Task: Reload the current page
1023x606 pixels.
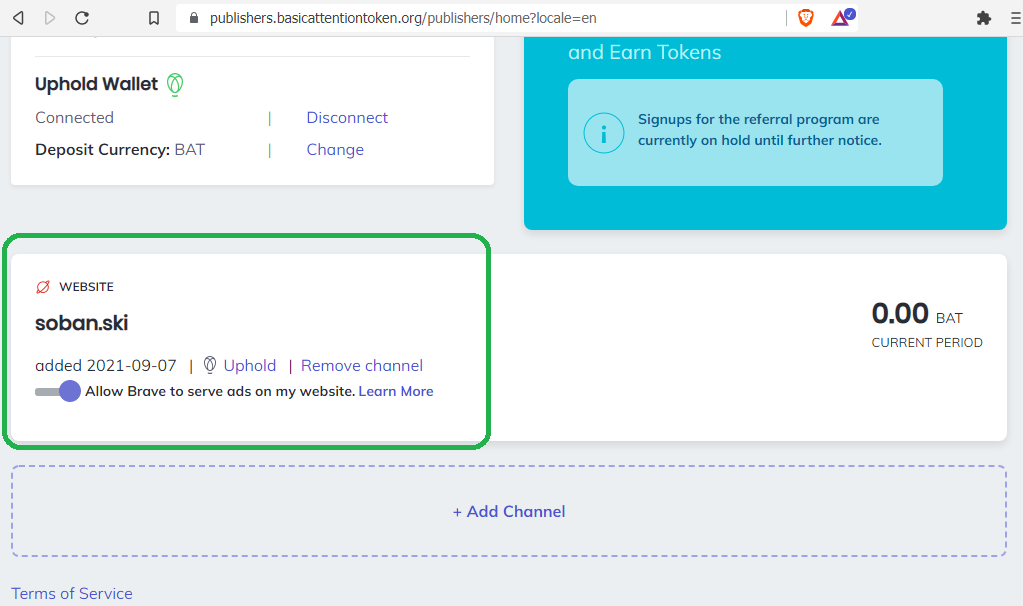Action: click(82, 18)
